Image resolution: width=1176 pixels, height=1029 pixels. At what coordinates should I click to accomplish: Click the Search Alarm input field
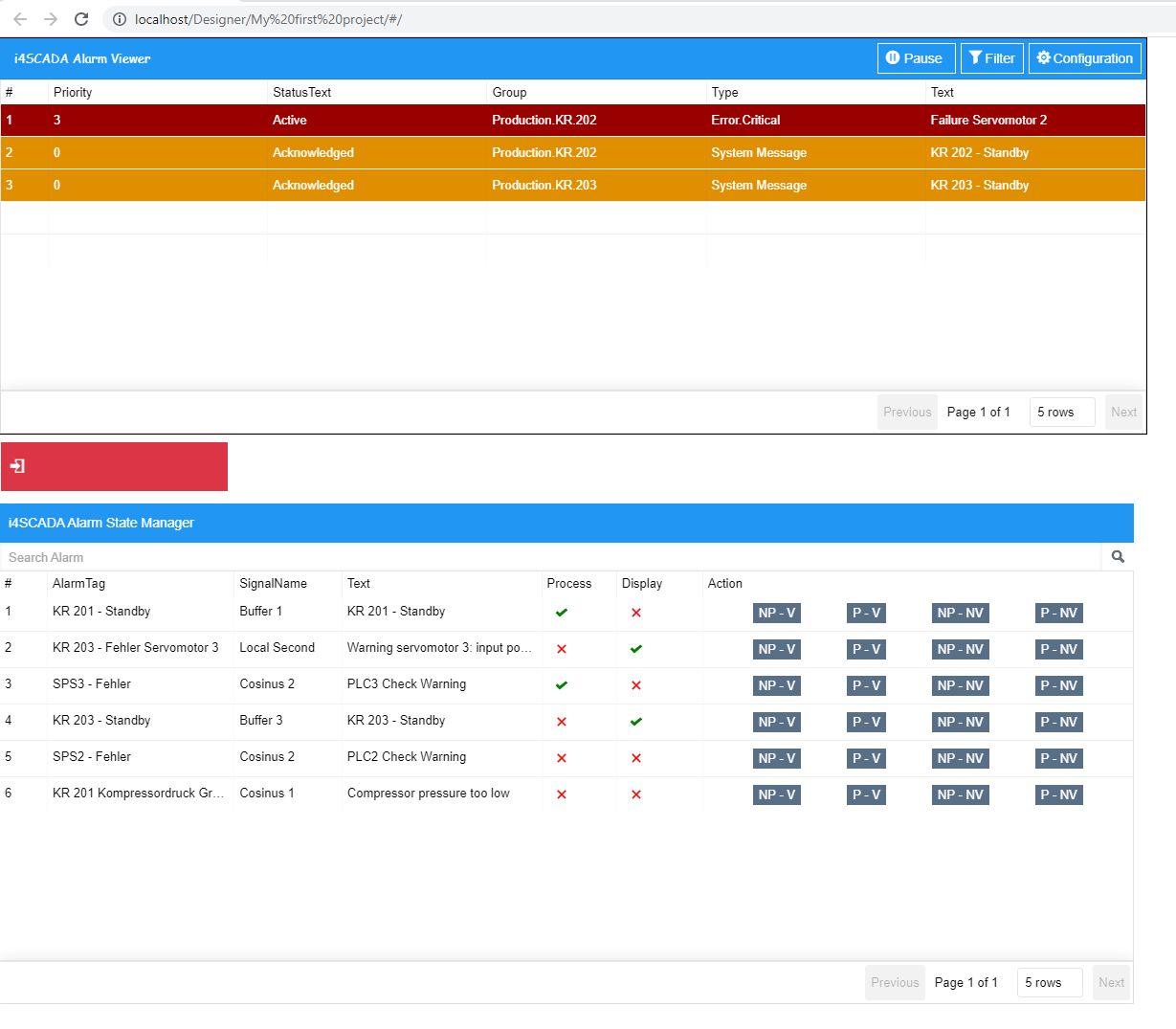tap(551, 557)
